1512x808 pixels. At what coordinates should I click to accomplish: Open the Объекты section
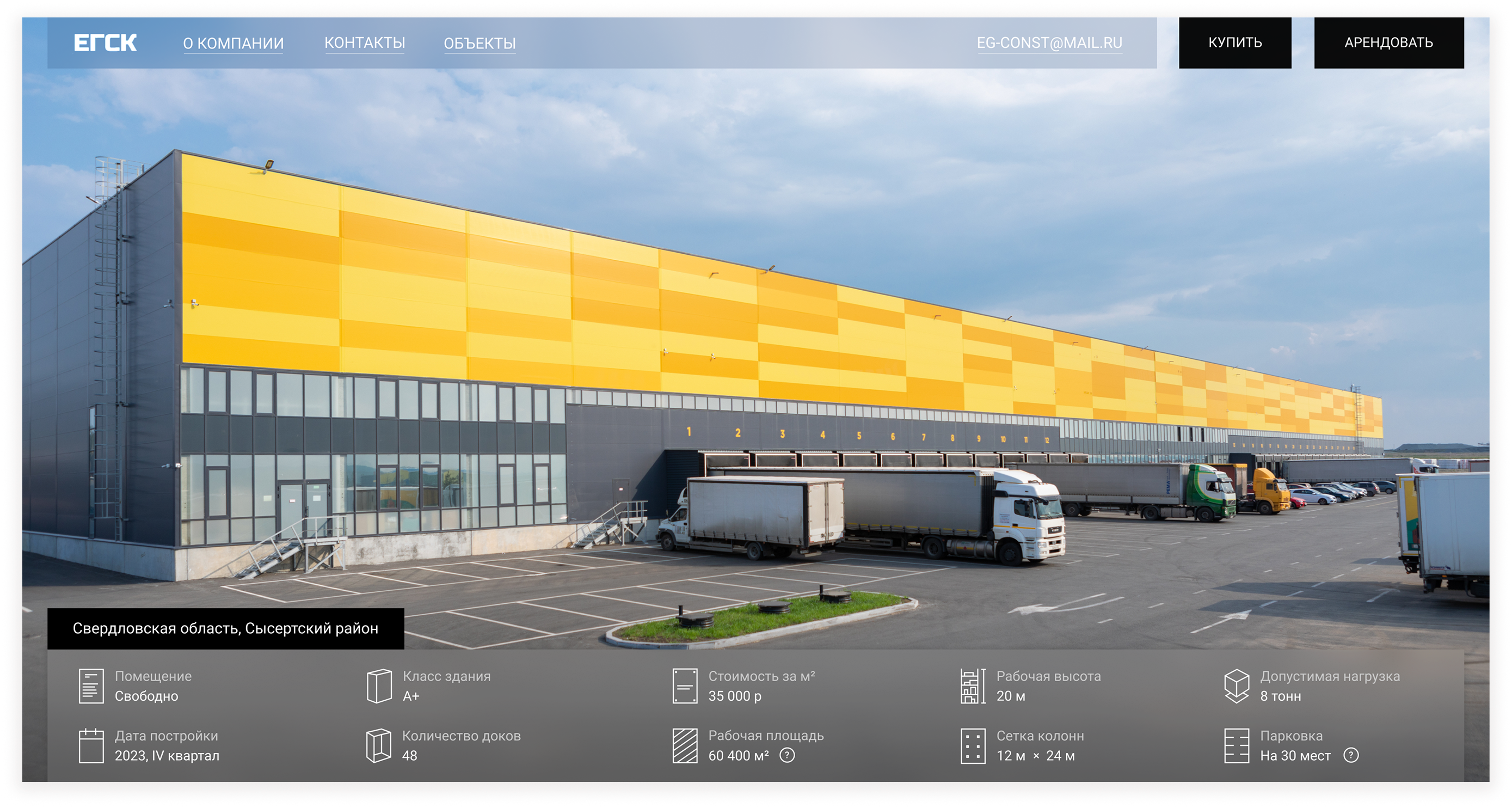point(480,44)
